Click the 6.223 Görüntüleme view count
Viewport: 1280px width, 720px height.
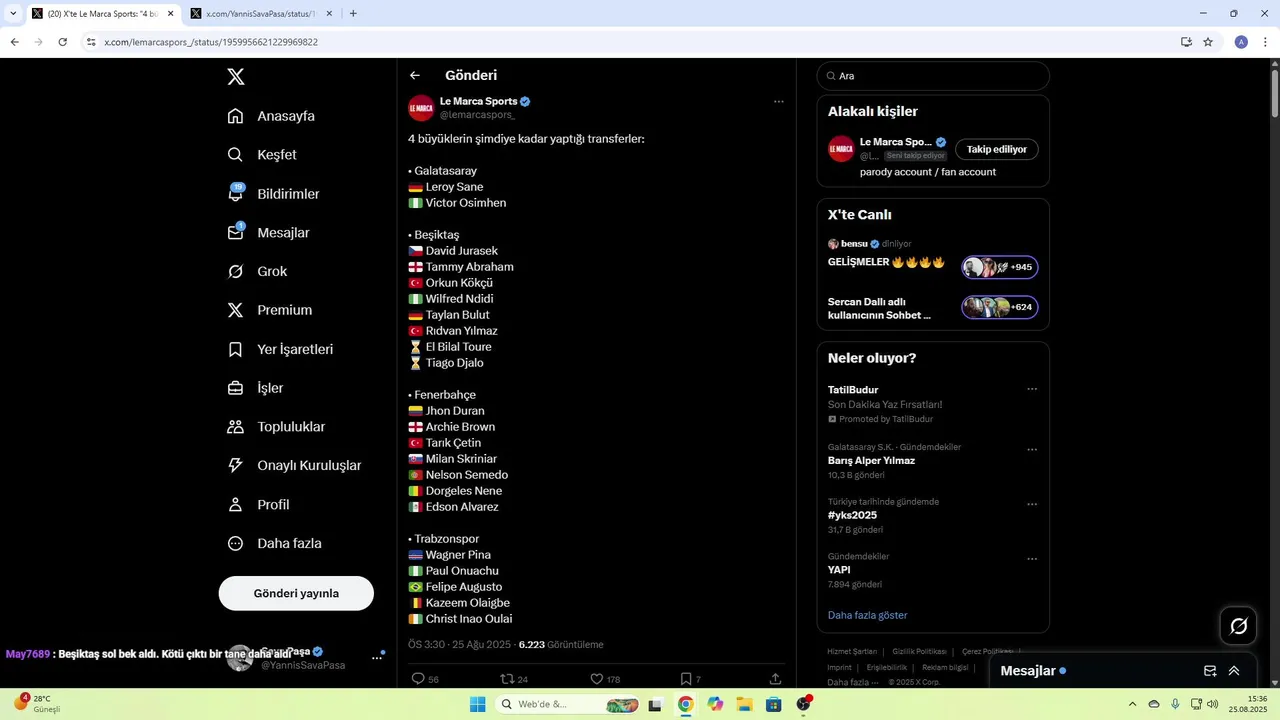coord(561,645)
